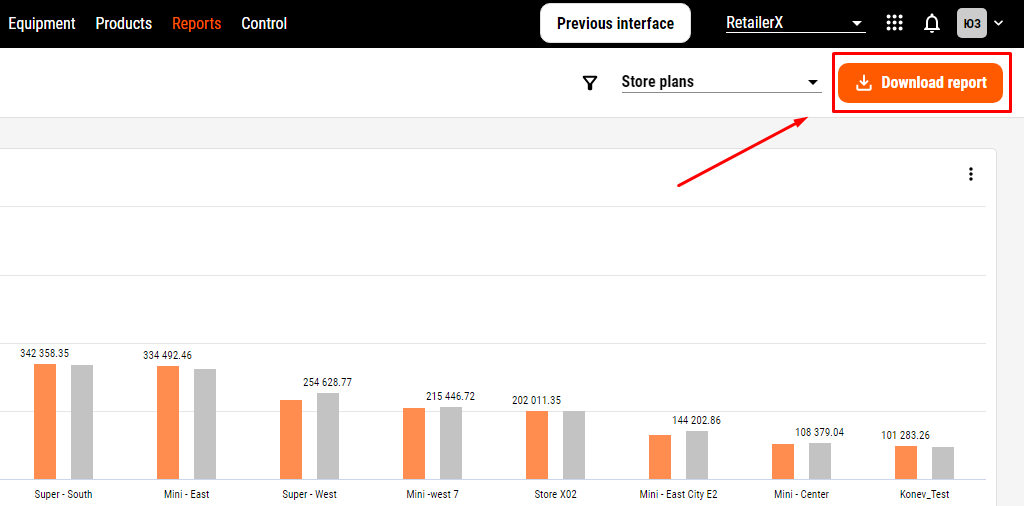The width and height of the screenshot is (1024, 506).
Task: Click the gray Mini - East bar
Action: pyautogui.click(x=205, y=424)
